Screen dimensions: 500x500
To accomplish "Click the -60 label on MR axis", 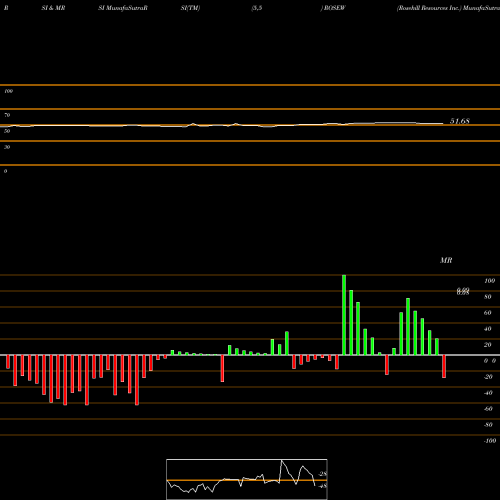I will click(x=488, y=409).
